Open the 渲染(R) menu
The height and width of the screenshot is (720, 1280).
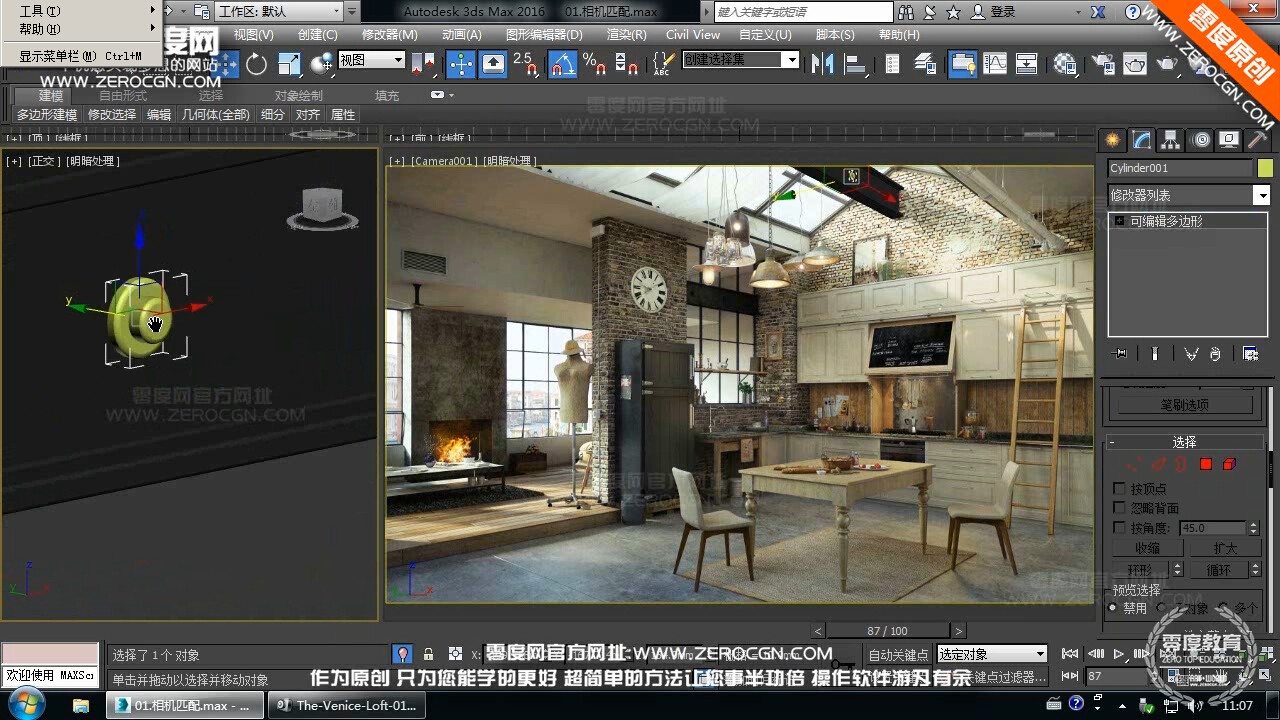pos(627,35)
